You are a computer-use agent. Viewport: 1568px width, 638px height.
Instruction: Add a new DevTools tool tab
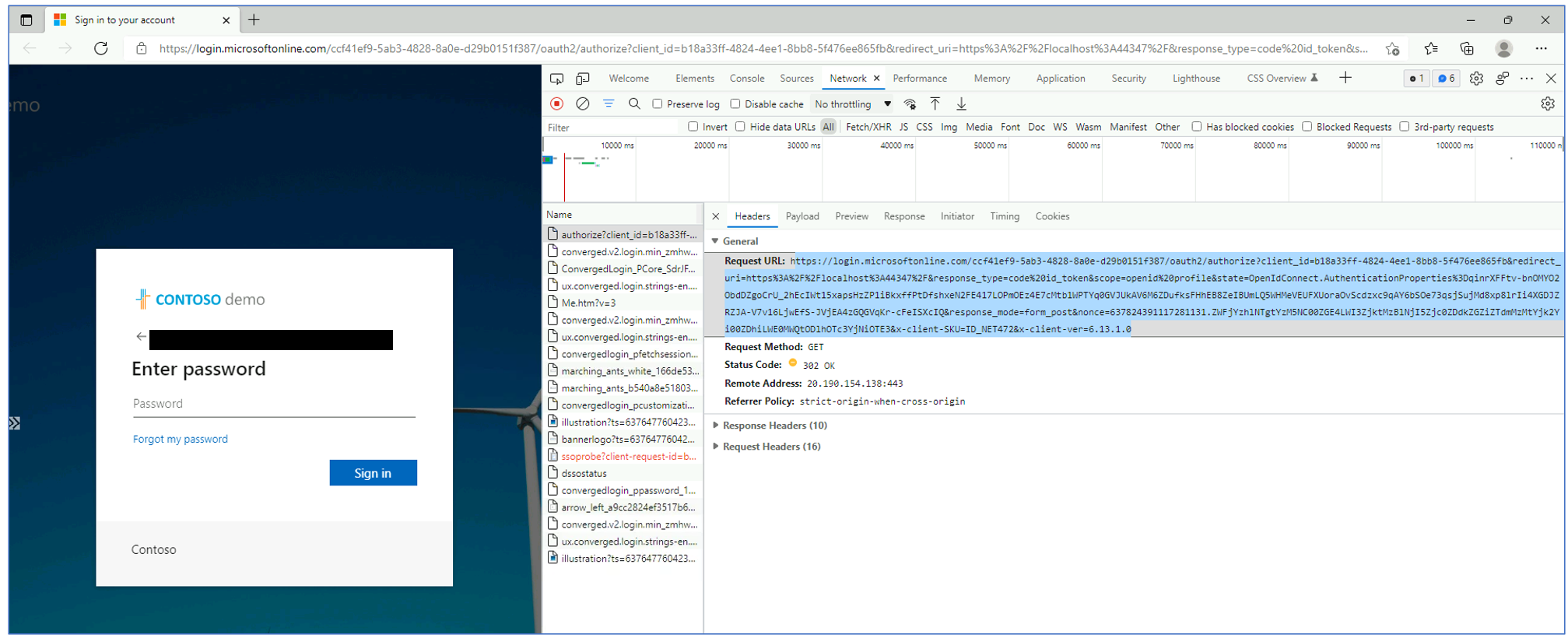click(1345, 78)
